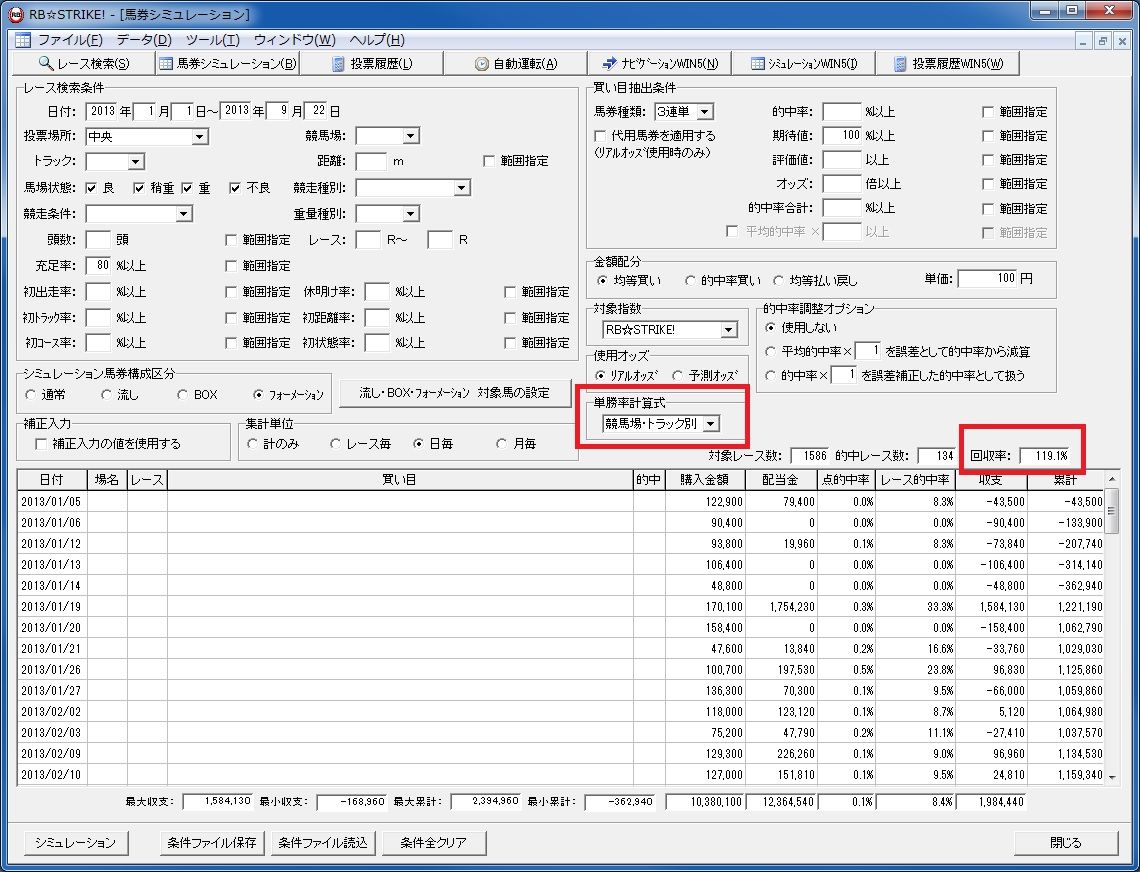The height and width of the screenshot is (872, 1140).
Task: Select the BOX radio button
Action: (182, 395)
